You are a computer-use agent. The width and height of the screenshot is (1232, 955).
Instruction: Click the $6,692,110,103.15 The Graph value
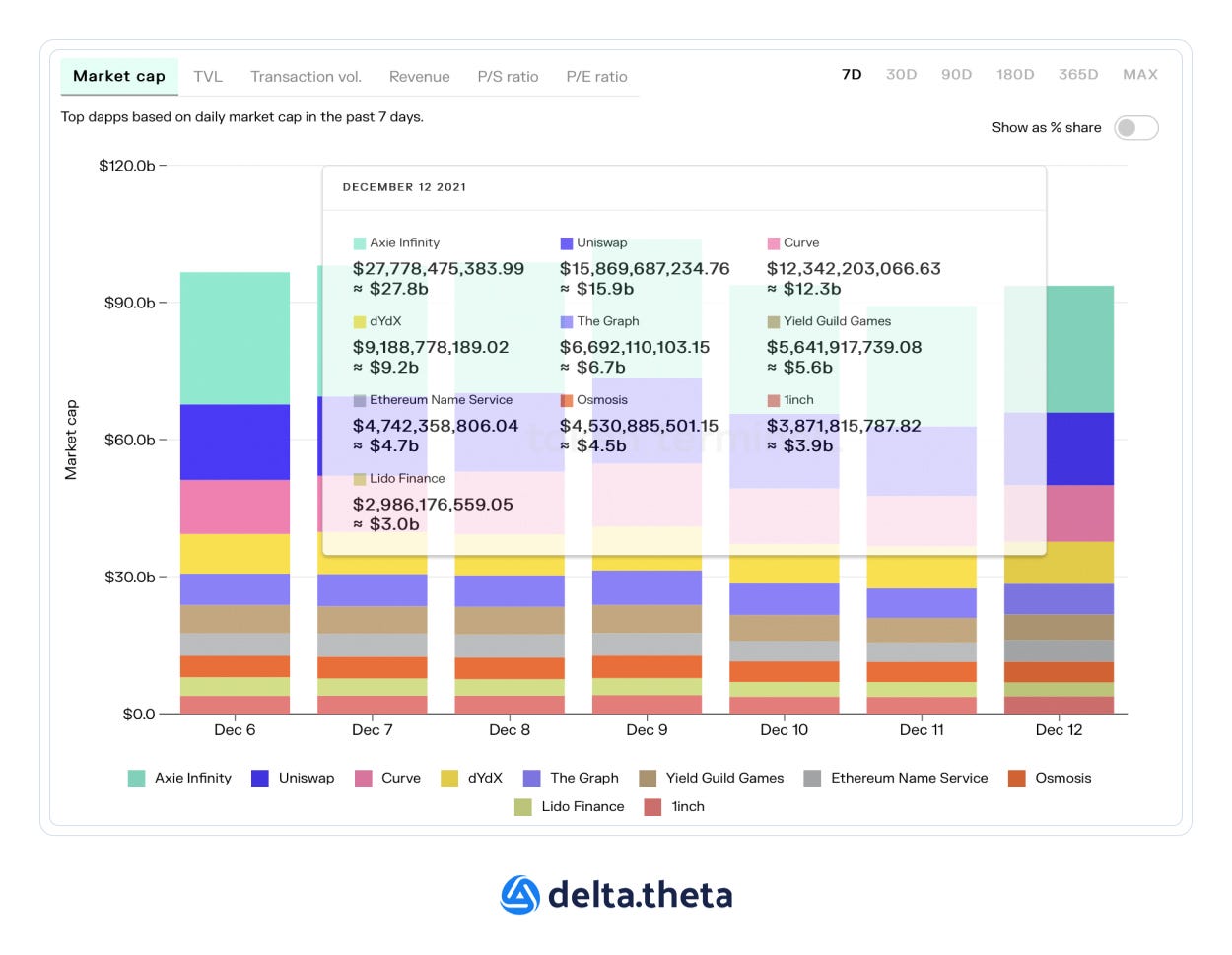635,347
